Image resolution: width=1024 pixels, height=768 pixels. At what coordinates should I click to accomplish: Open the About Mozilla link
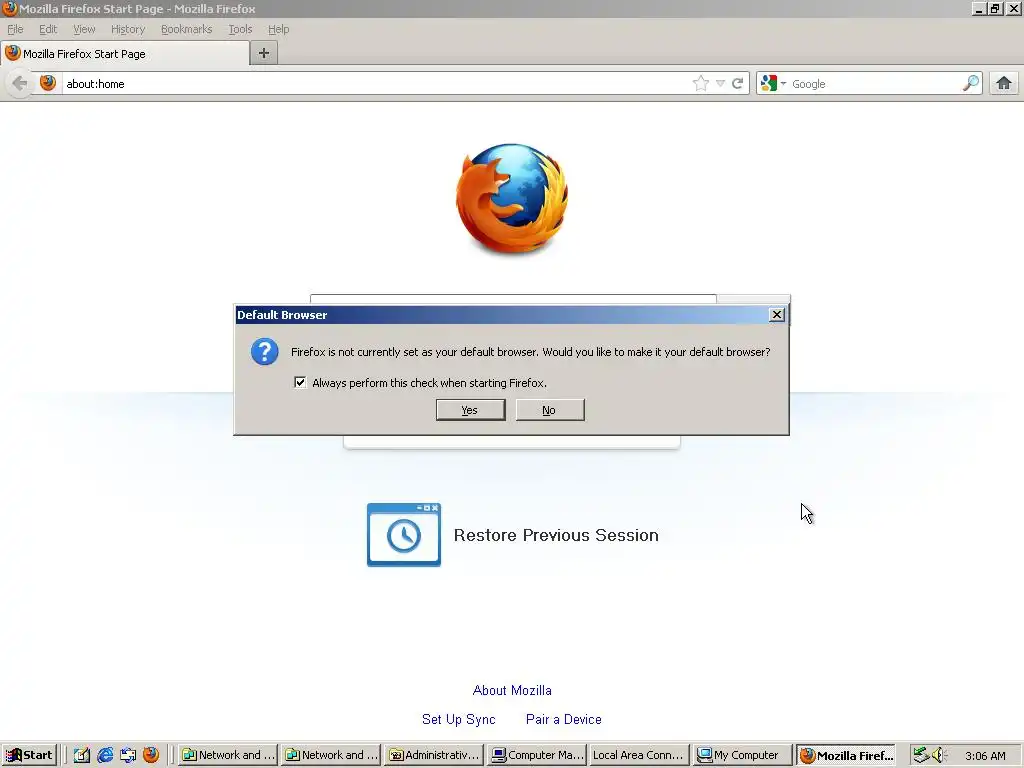[x=512, y=690]
